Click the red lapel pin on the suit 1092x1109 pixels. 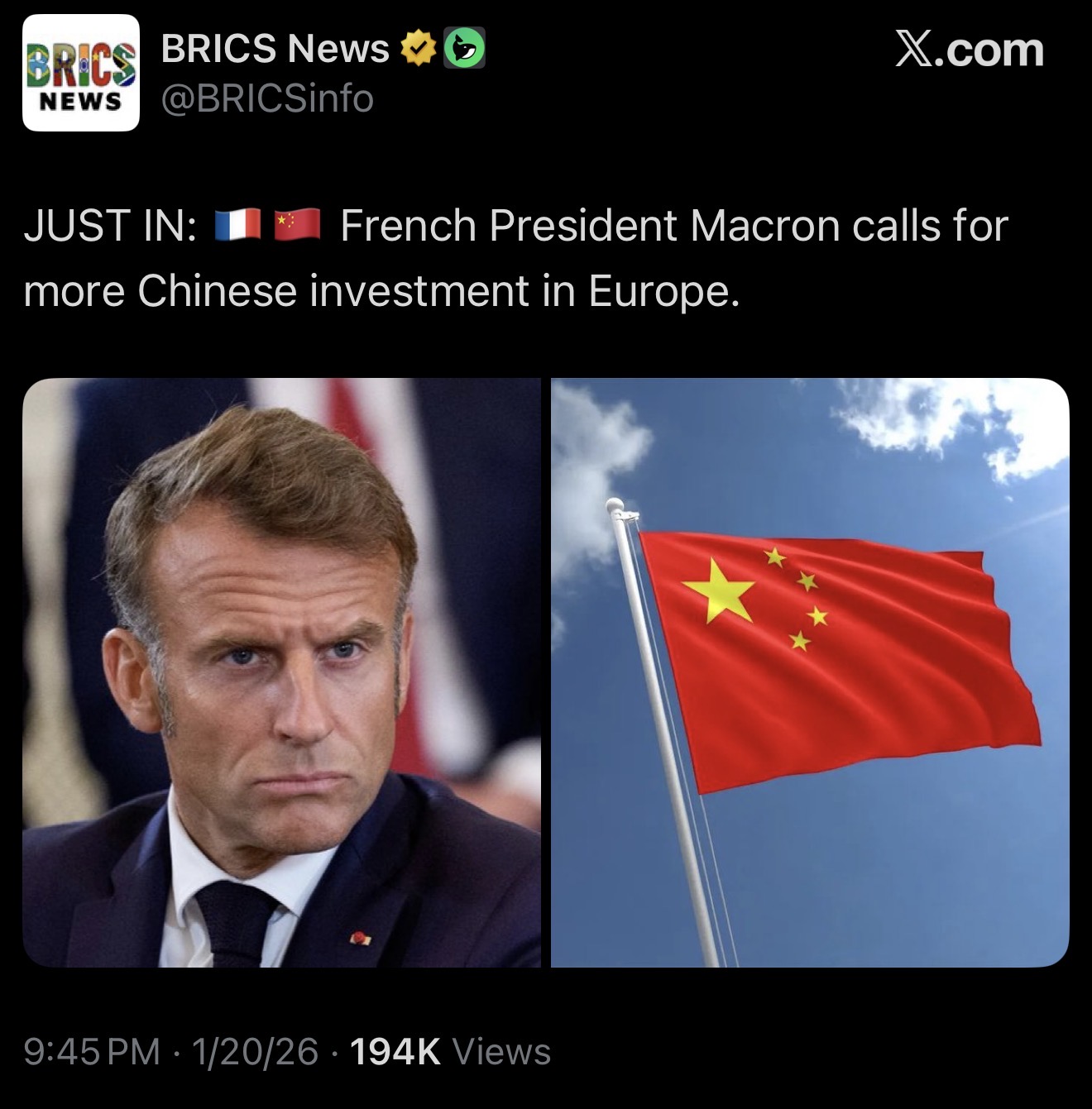tap(361, 938)
